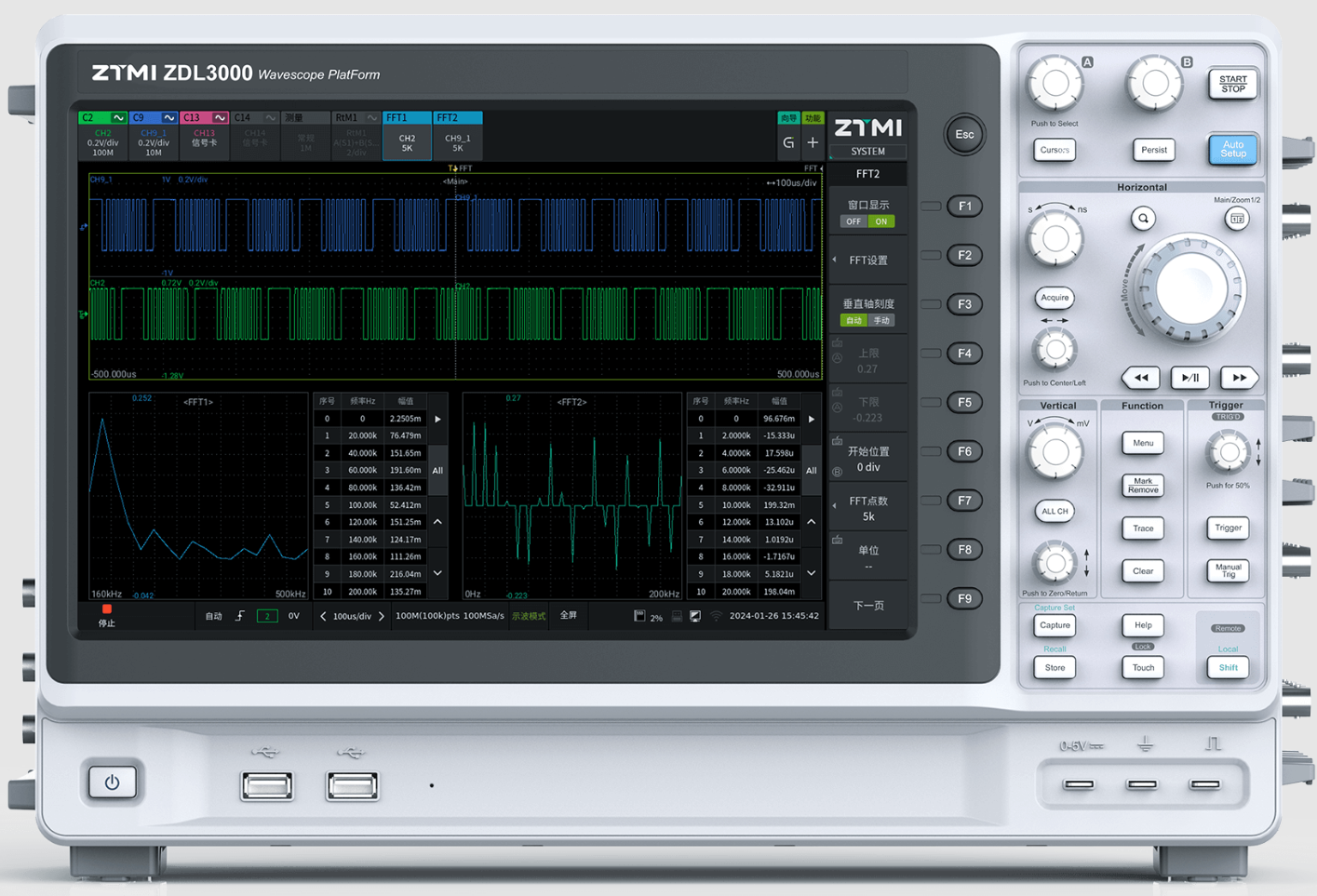Click the ZTMI SYSTEM logo on screen

867,134
